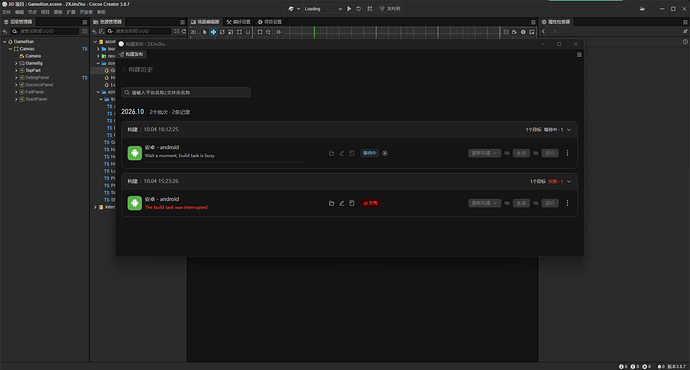This screenshot has height=370, width=690.
Task: Select the pointer tool in scene toolbar
Action: tap(205, 32)
